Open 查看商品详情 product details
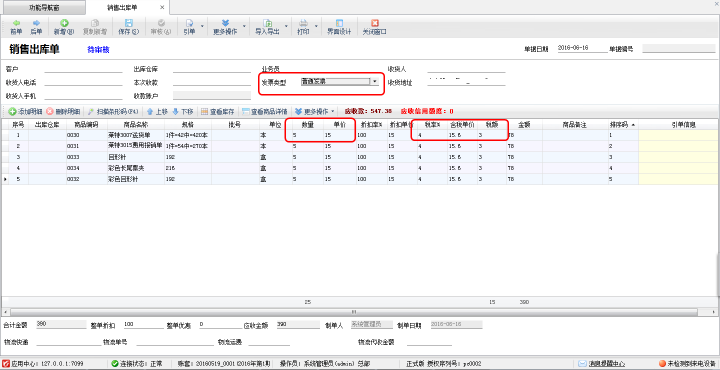Viewport: 720px width, 370px height. [x=265, y=112]
